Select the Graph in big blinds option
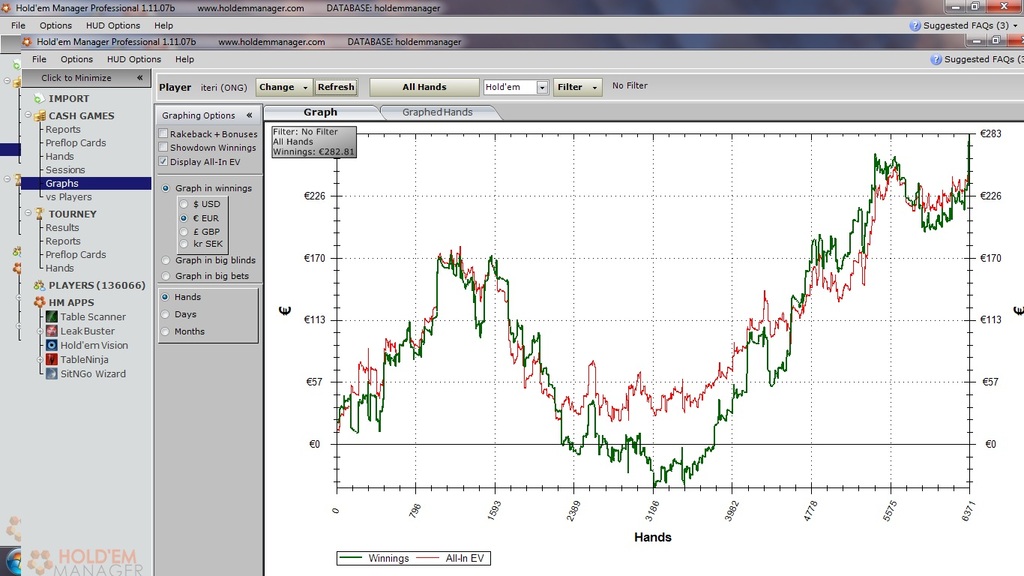Screen dimensions: 1024x576 tap(166, 260)
